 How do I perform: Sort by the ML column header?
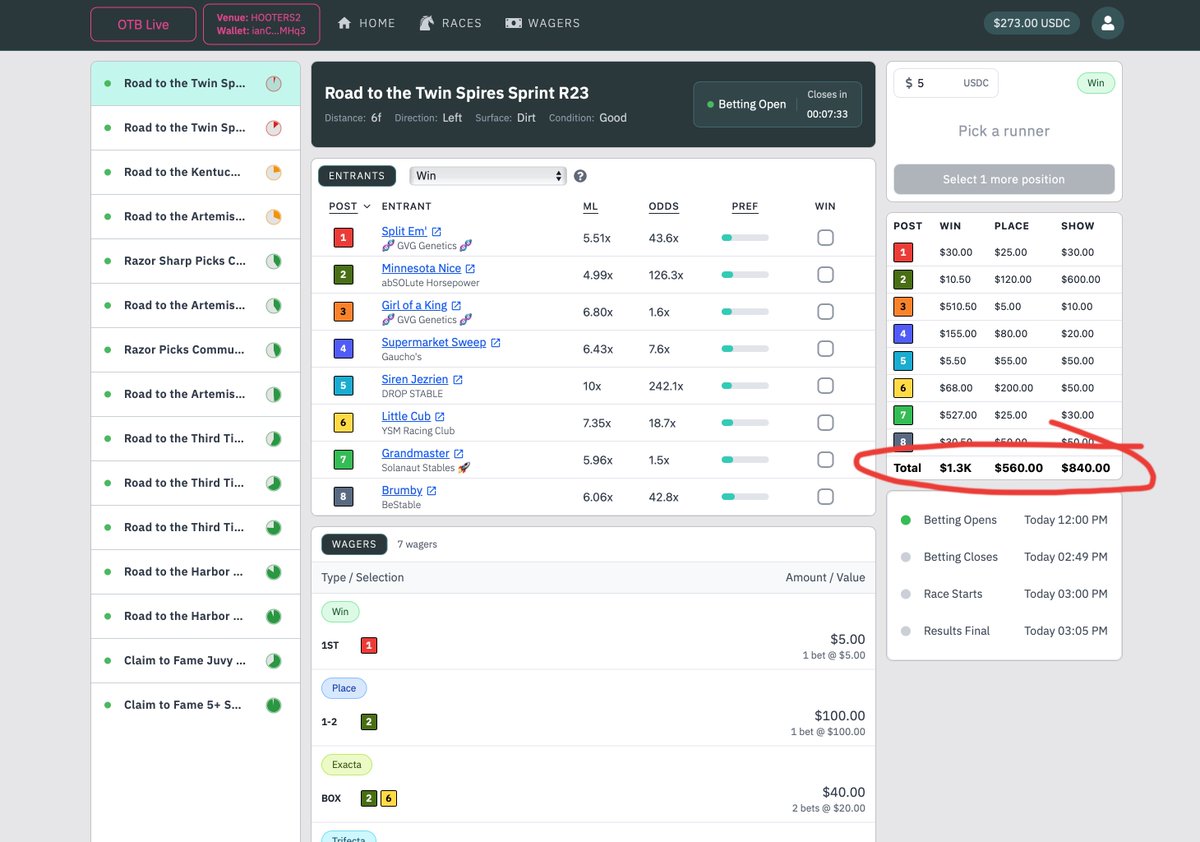590,207
